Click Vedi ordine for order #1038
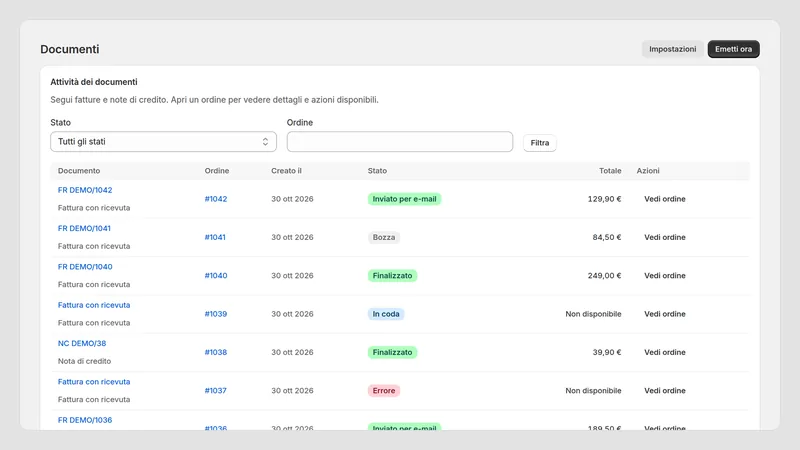The width and height of the screenshot is (800, 450). (664, 352)
